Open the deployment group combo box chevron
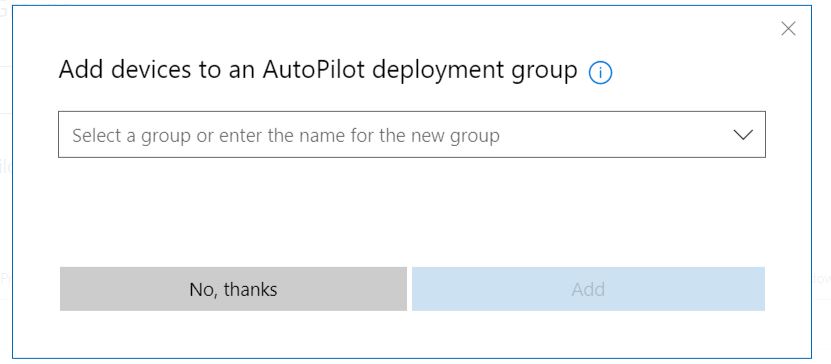The height and width of the screenshot is (364, 831). point(743,135)
